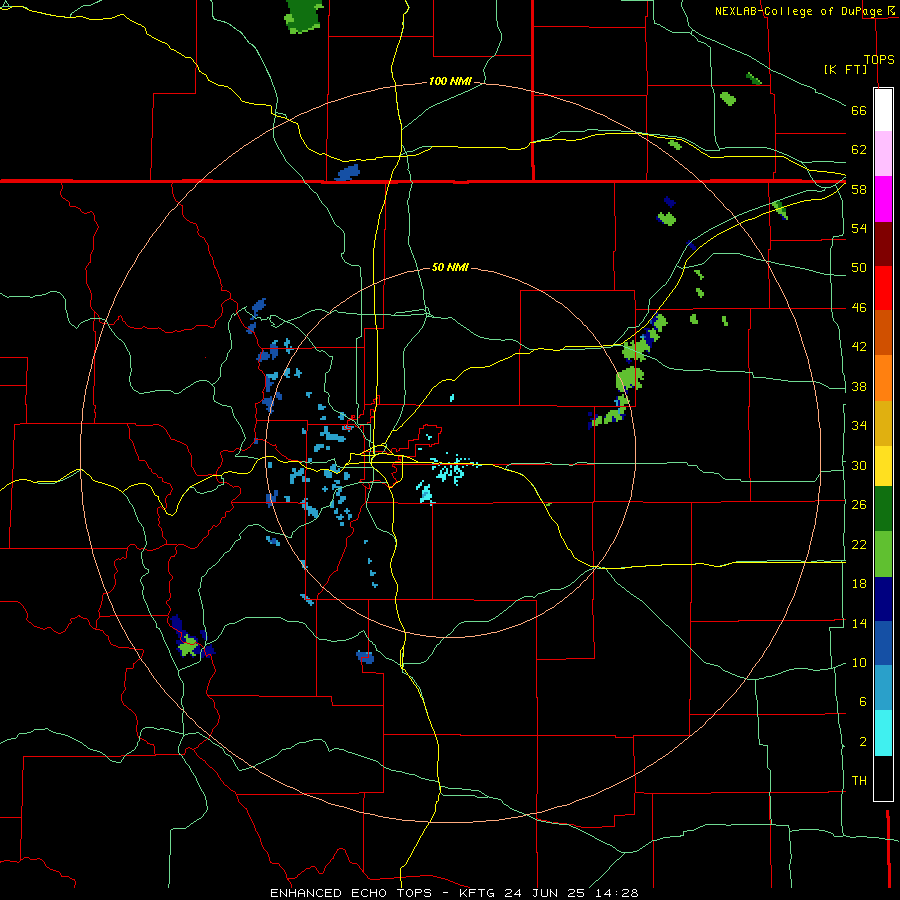The width and height of the screenshot is (900, 900).
Task: Click the 26 legend value
Action: pyautogui.click(x=859, y=505)
